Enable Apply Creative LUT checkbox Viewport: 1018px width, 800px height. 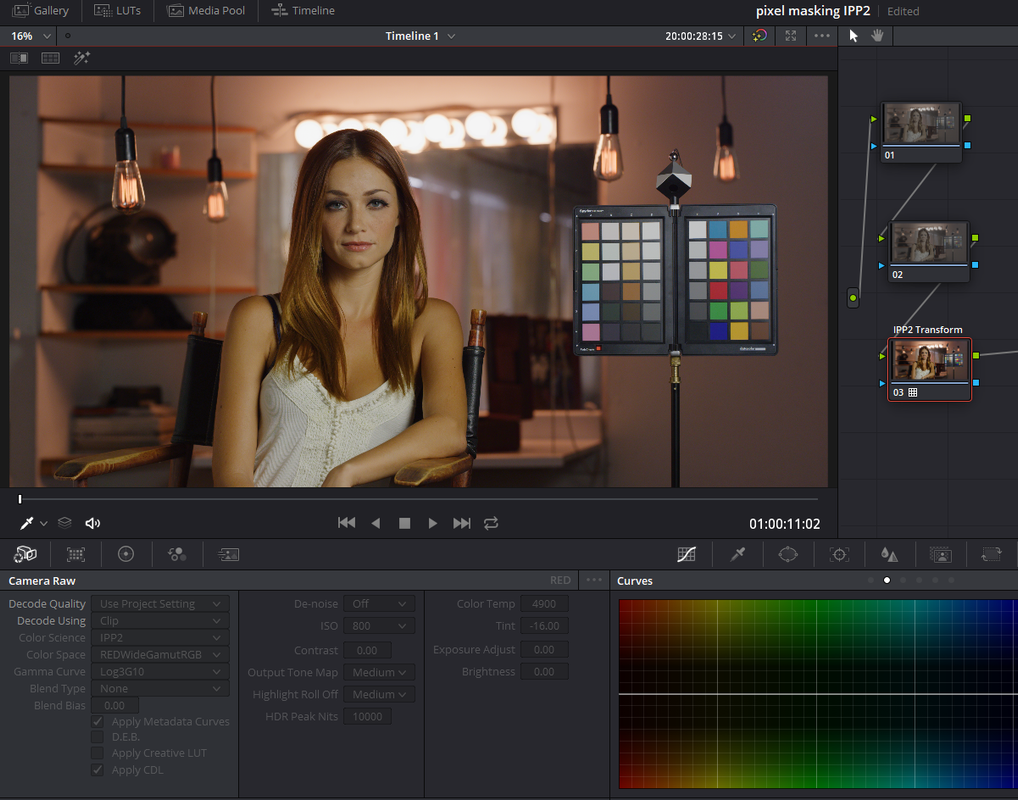pyautogui.click(x=97, y=753)
